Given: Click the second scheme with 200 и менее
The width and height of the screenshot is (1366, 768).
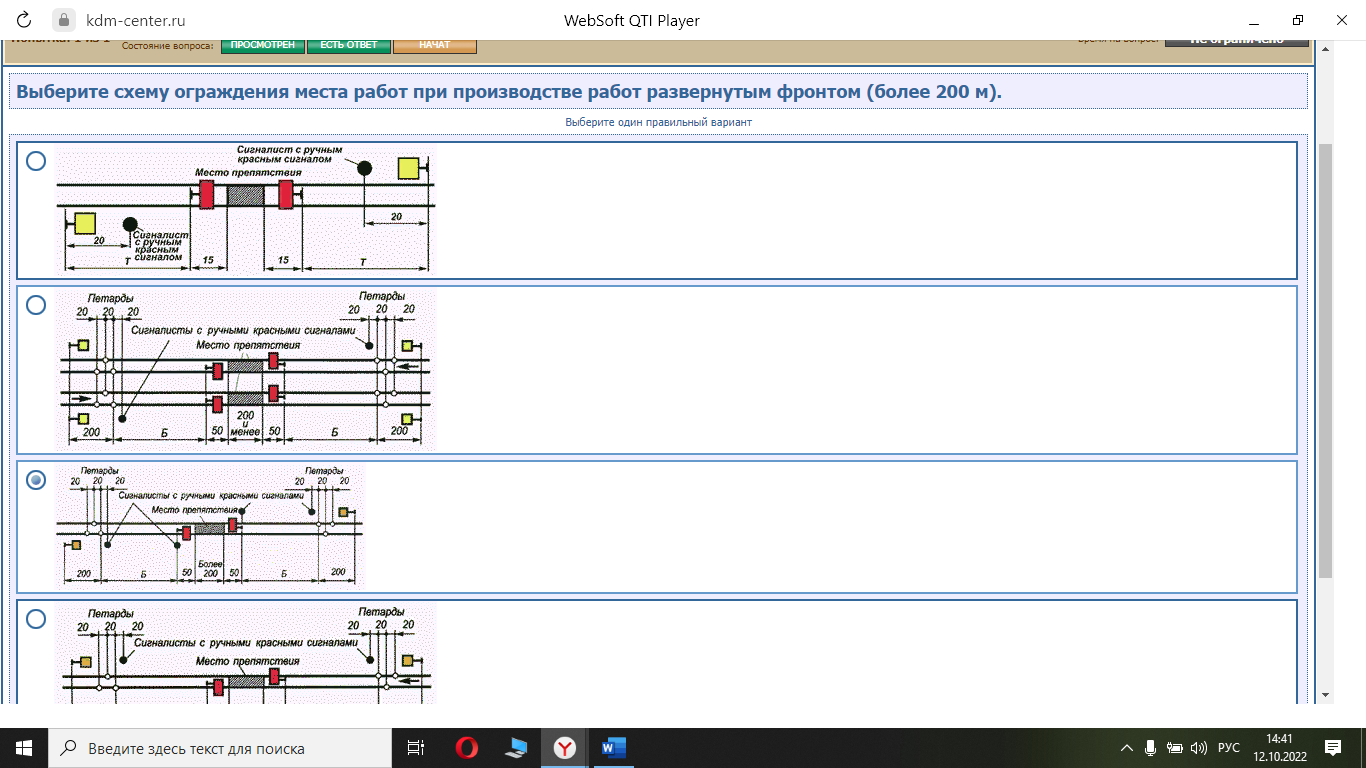Looking at the screenshot, I should 246,370.
